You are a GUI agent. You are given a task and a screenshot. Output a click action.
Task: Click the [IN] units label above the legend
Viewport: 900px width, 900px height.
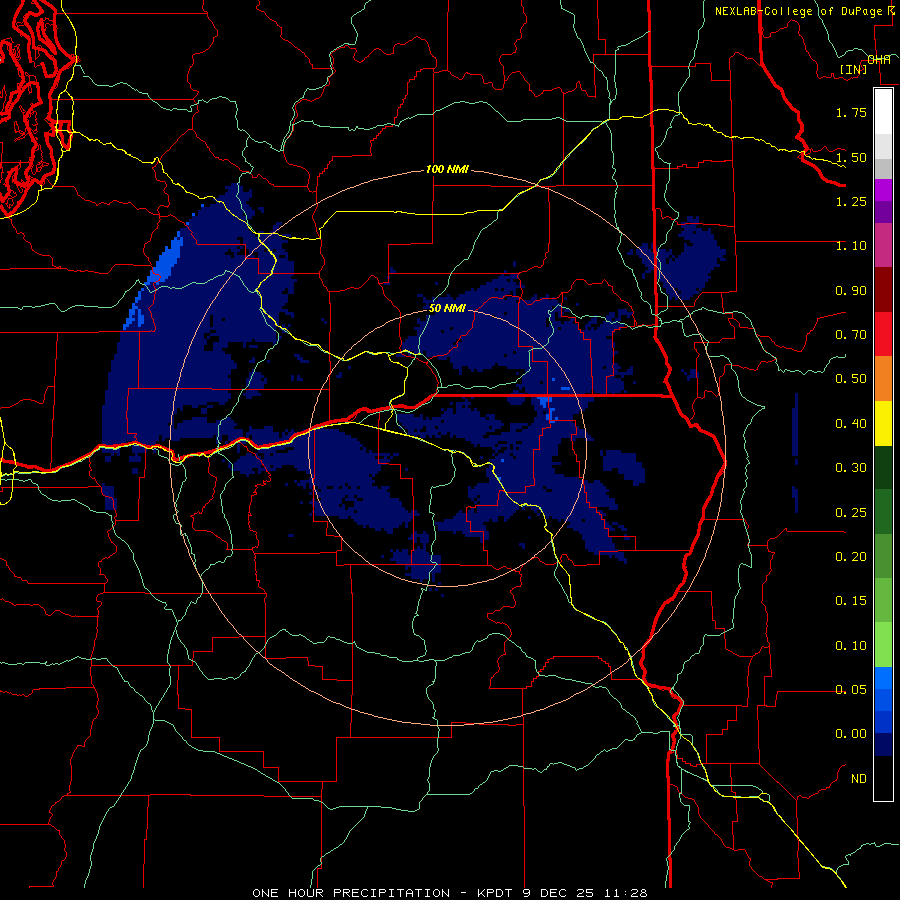(854, 69)
